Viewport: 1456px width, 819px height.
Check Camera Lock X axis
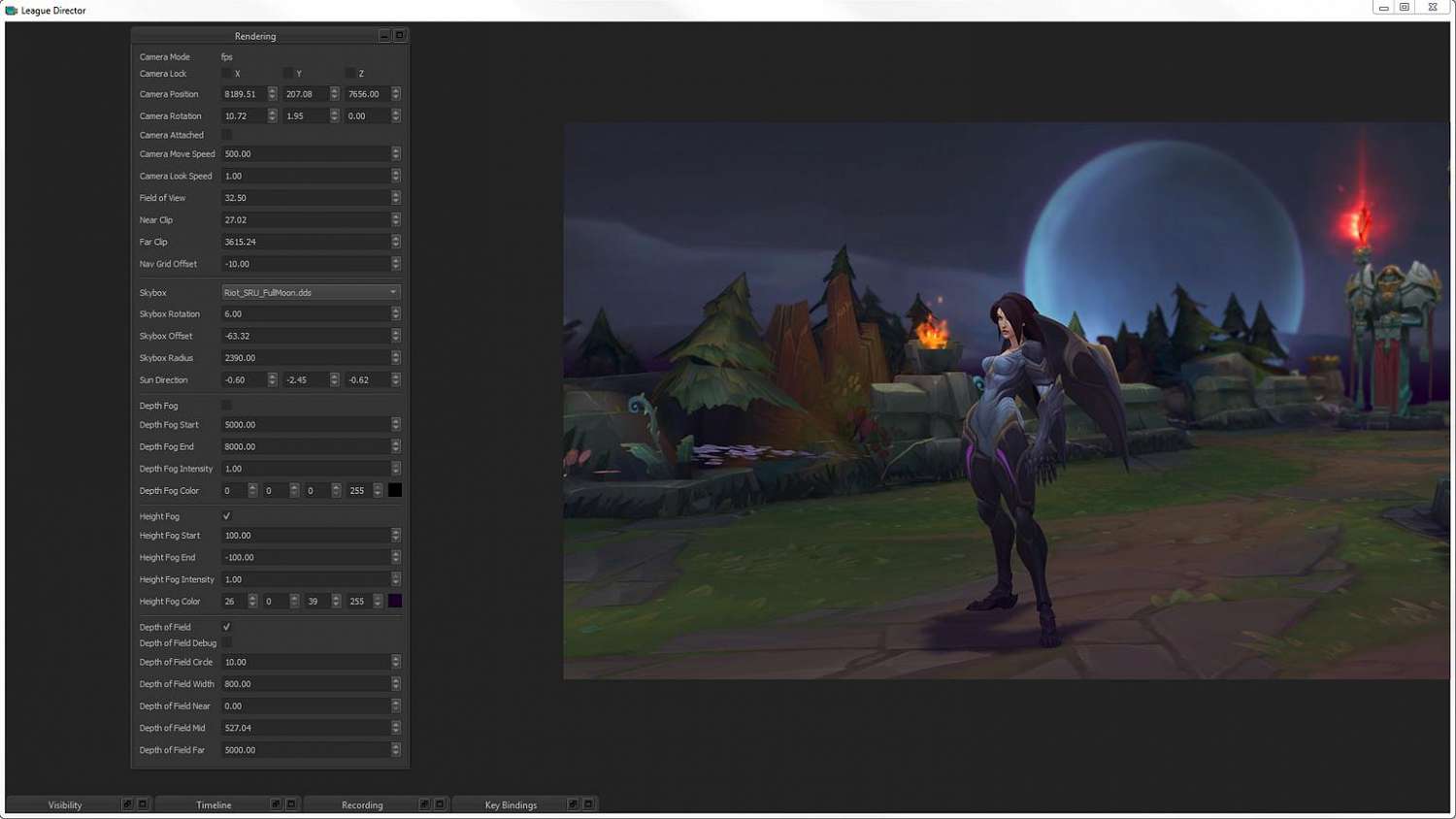[x=227, y=74]
